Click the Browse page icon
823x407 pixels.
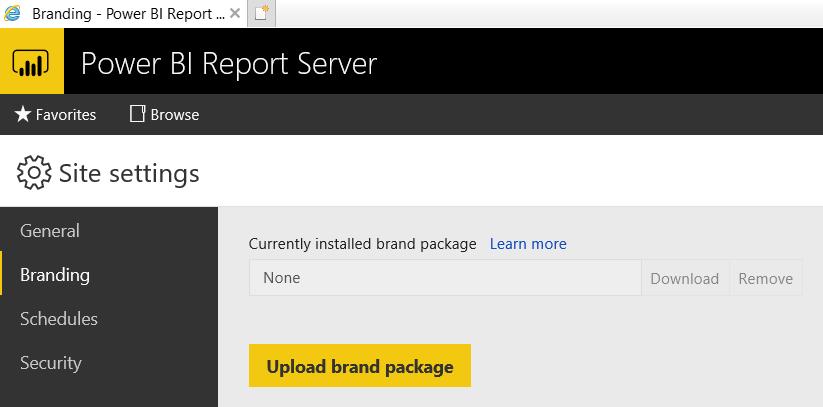point(138,114)
